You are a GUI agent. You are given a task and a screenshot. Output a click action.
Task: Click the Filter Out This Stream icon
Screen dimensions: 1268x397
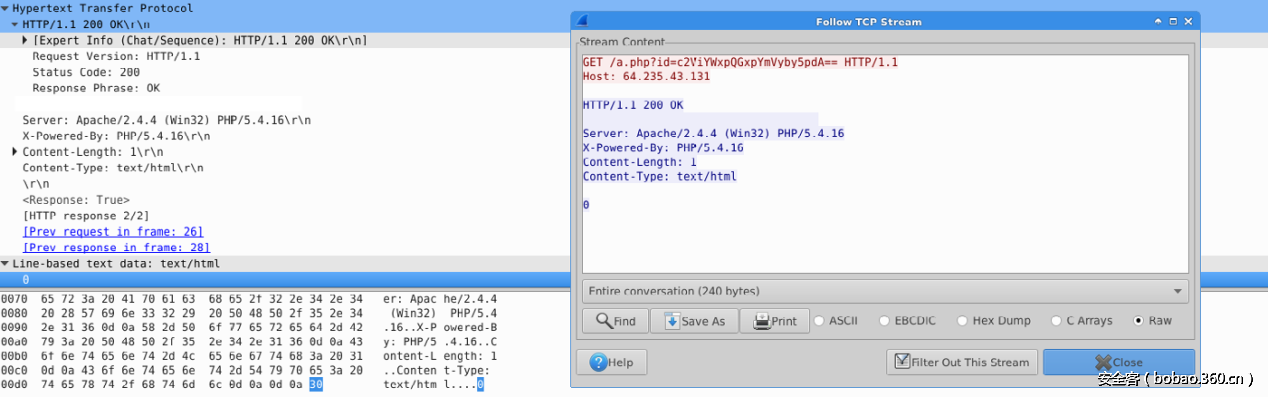coord(903,362)
